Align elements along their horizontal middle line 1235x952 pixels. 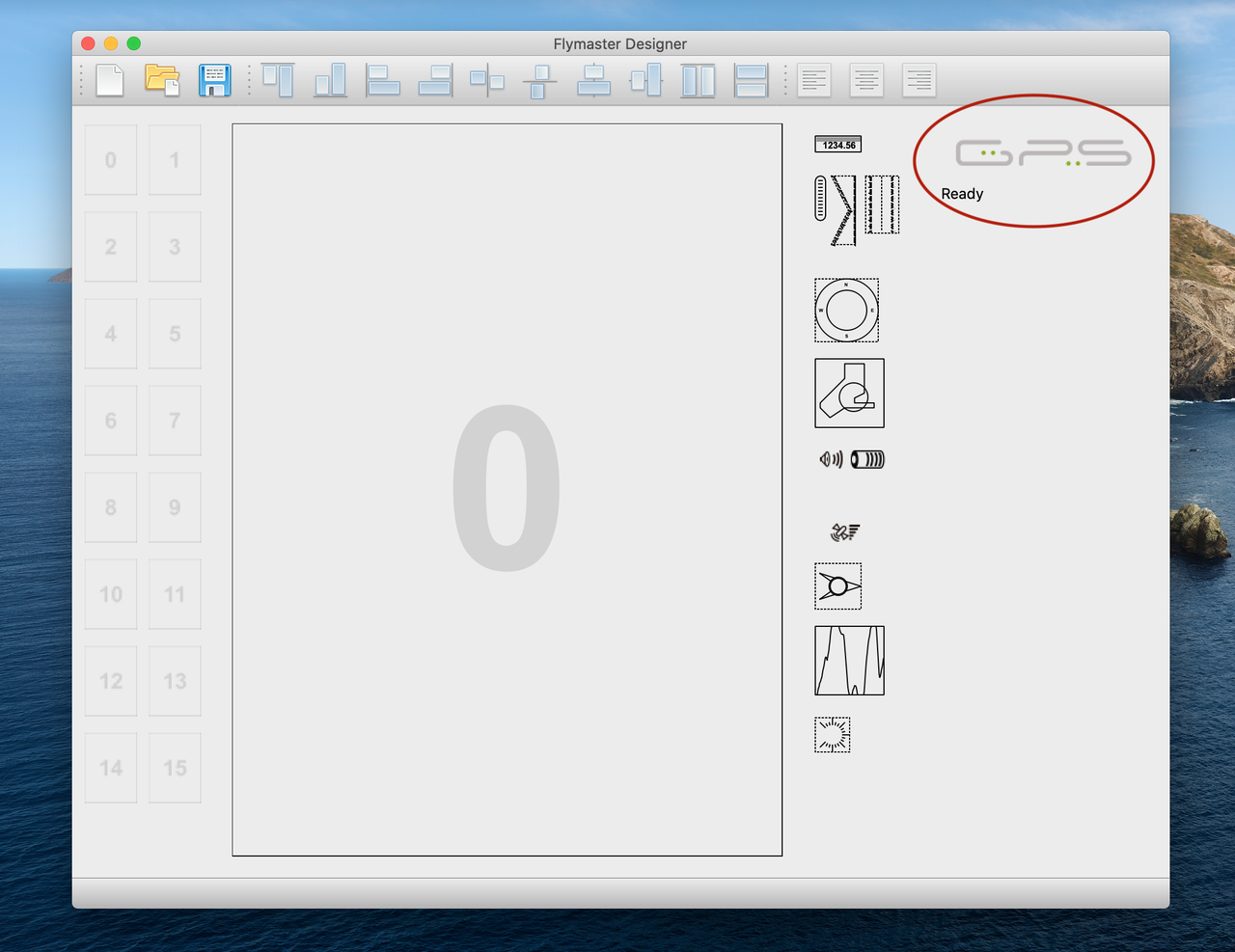click(487, 80)
